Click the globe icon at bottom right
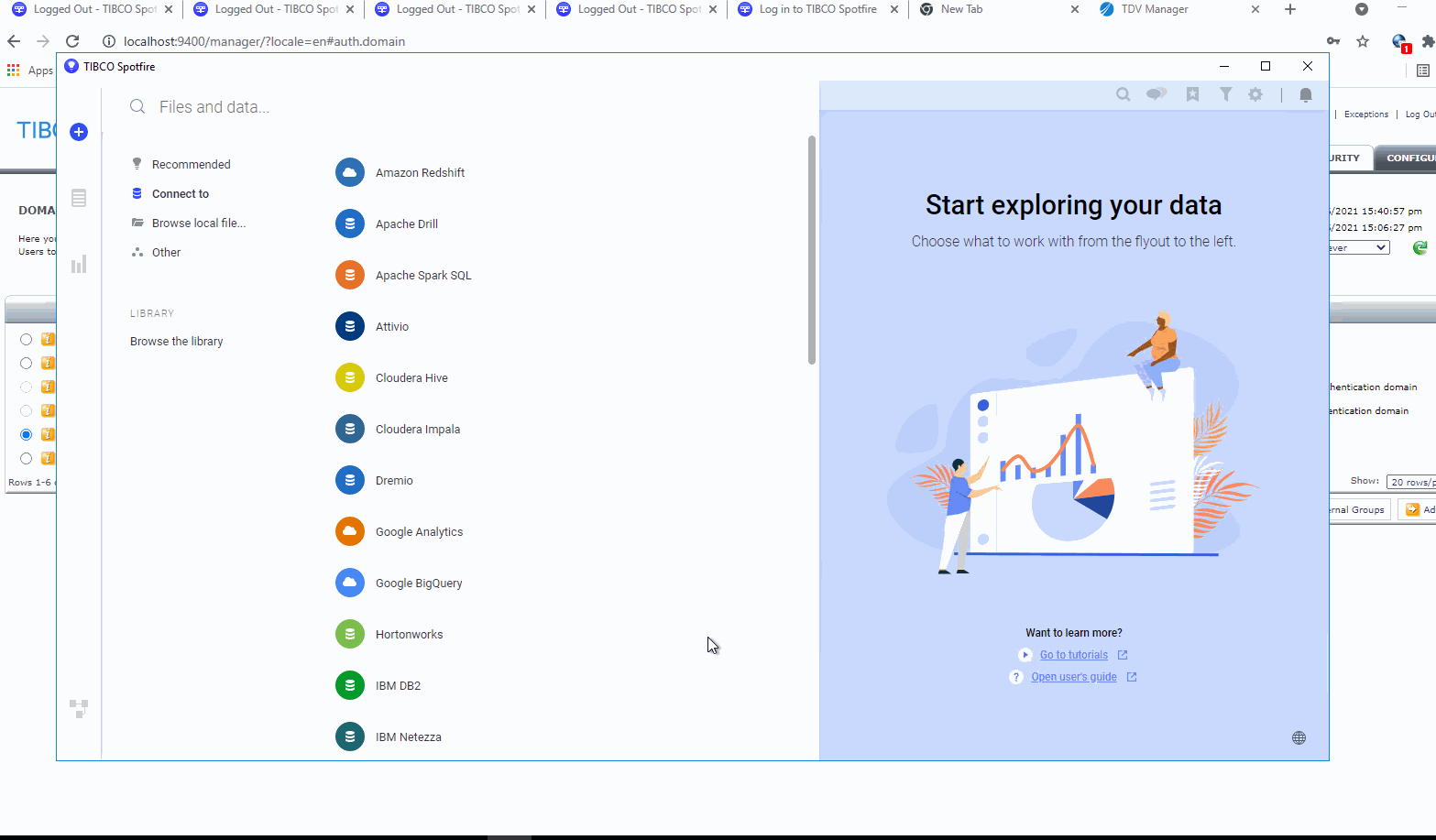 pos(1299,738)
